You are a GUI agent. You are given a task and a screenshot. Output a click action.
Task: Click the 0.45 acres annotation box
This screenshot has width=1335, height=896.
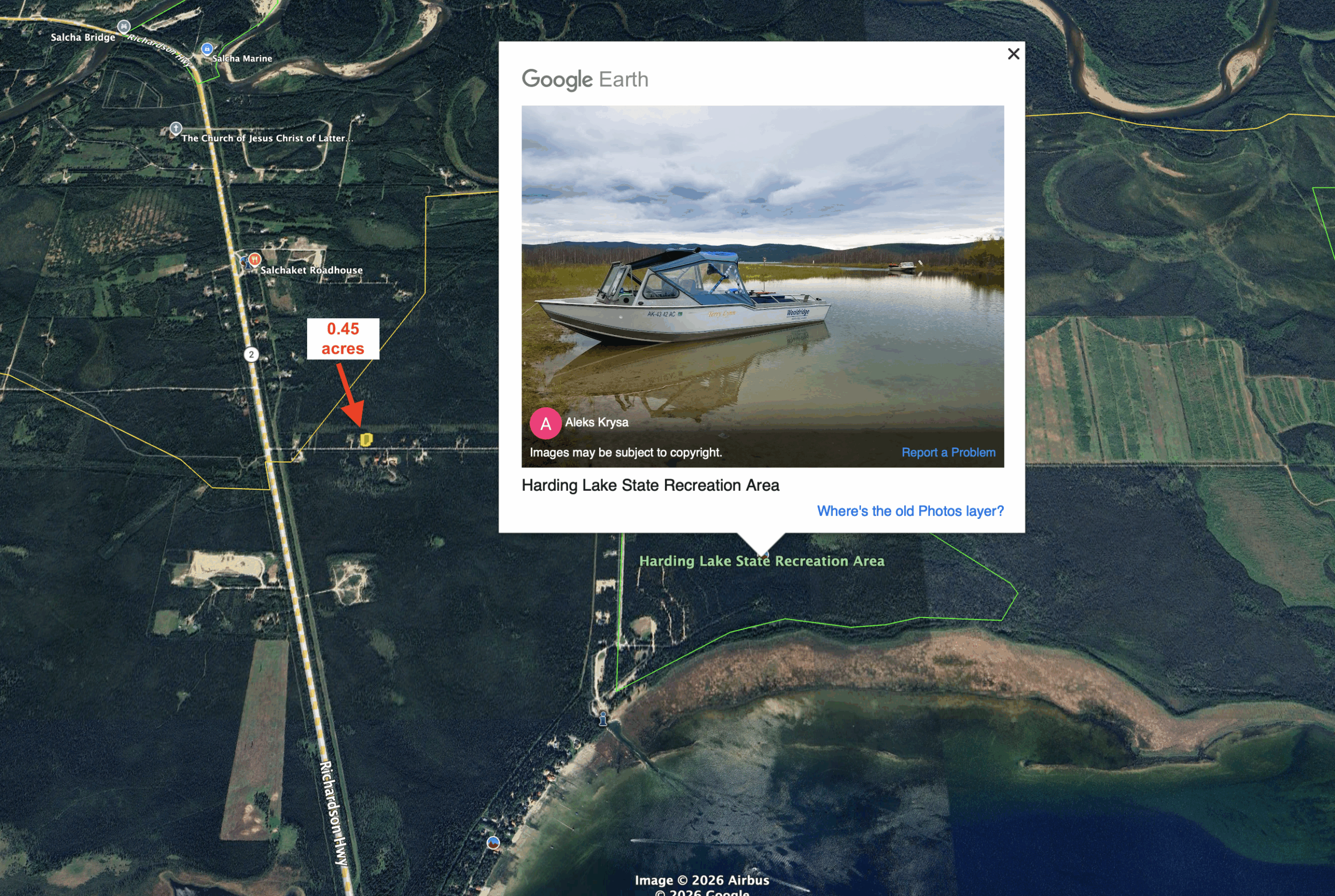click(x=343, y=339)
